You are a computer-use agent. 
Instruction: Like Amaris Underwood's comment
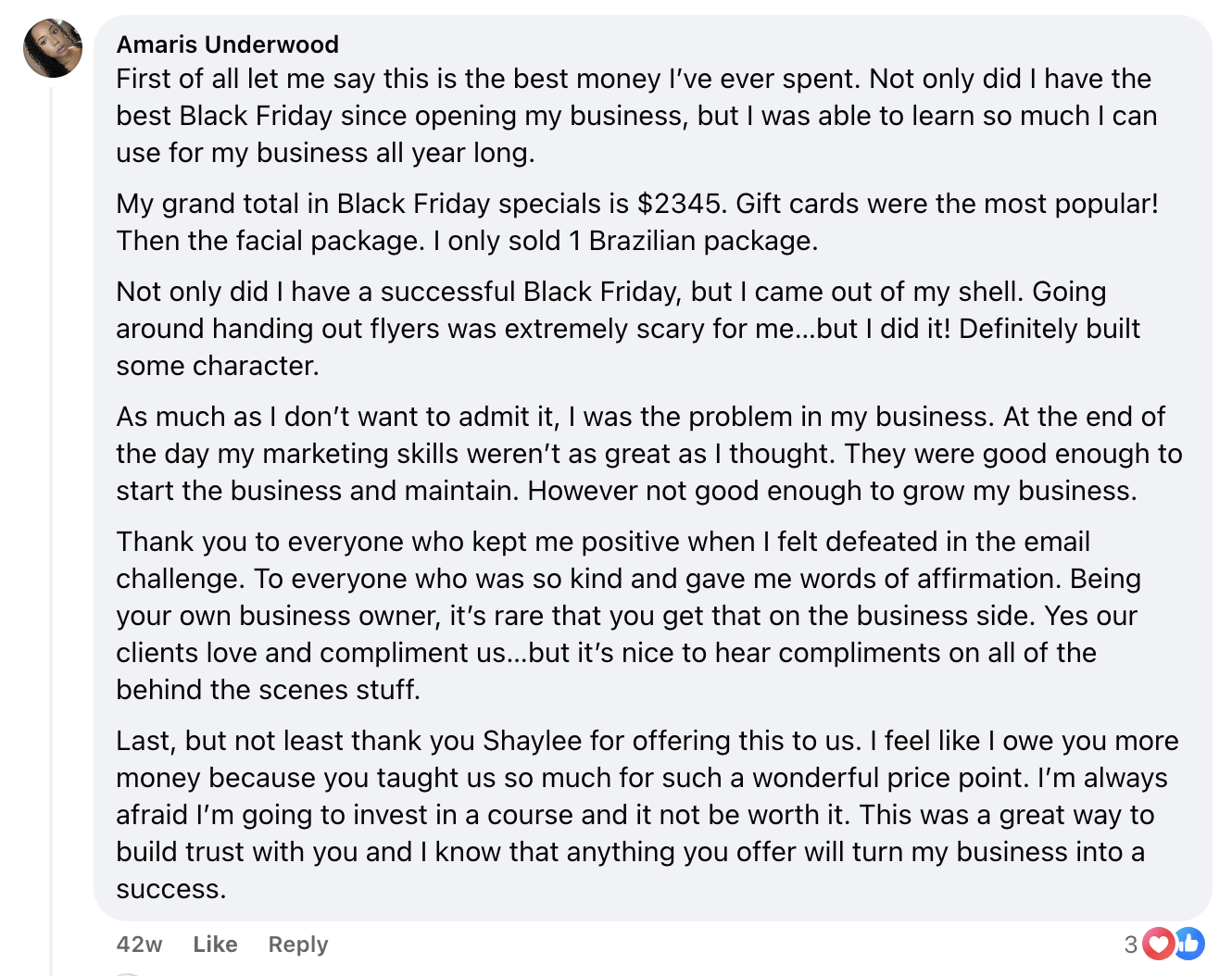[x=215, y=945]
